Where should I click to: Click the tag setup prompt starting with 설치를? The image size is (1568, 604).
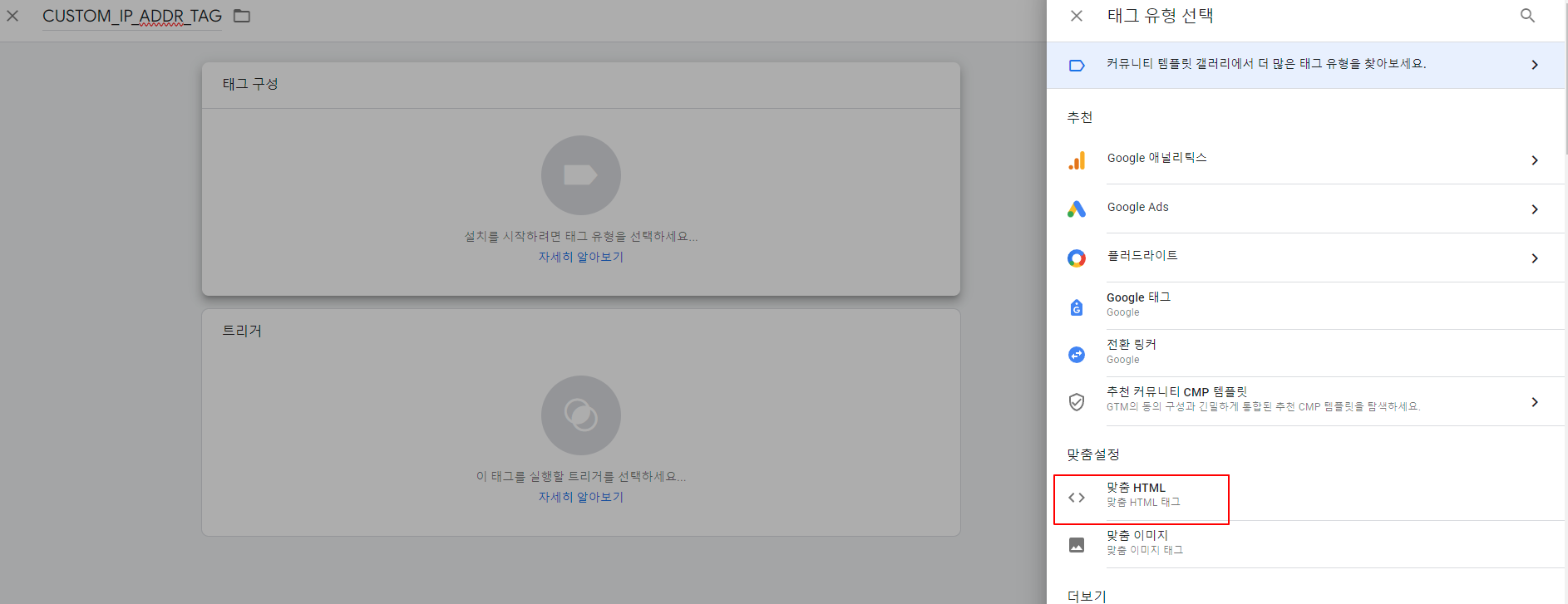pyautogui.click(x=581, y=237)
